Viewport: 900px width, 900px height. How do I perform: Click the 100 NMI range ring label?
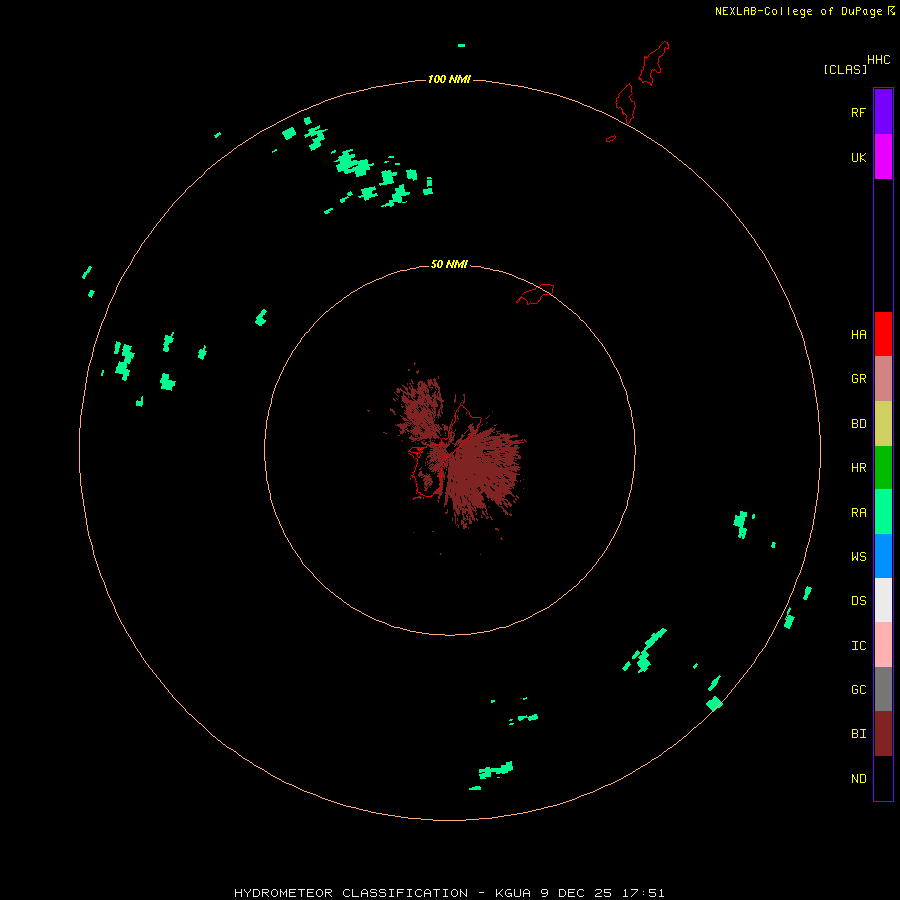[x=449, y=79]
